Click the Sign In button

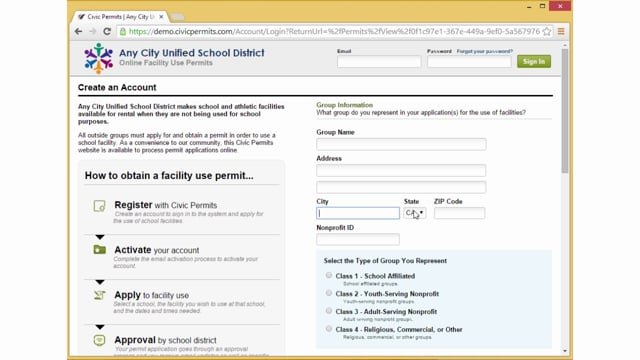(x=533, y=62)
